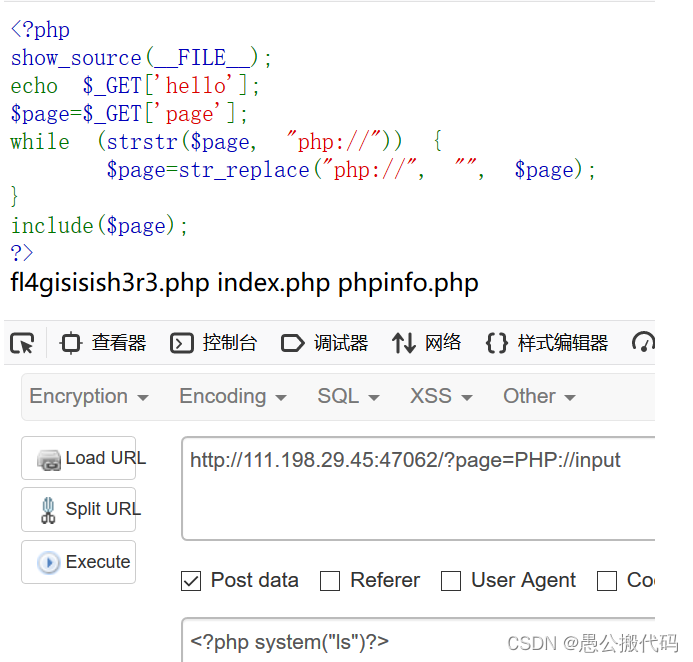Click the show_source(__FILE__) code line

click(x=141, y=58)
